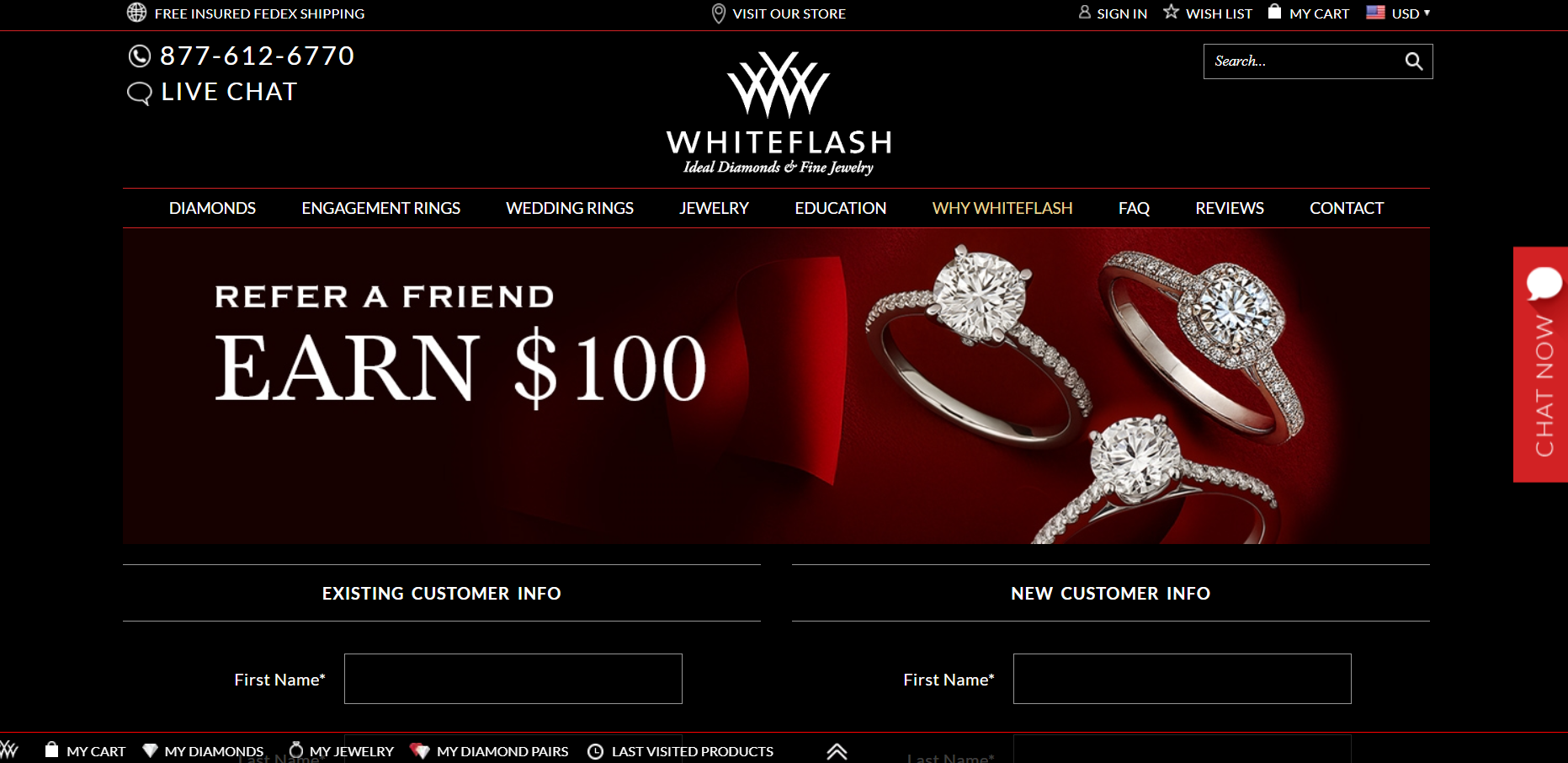The width and height of the screenshot is (1568, 763).
Task: Click the Sign In person icon
Action: point(1085,12)
